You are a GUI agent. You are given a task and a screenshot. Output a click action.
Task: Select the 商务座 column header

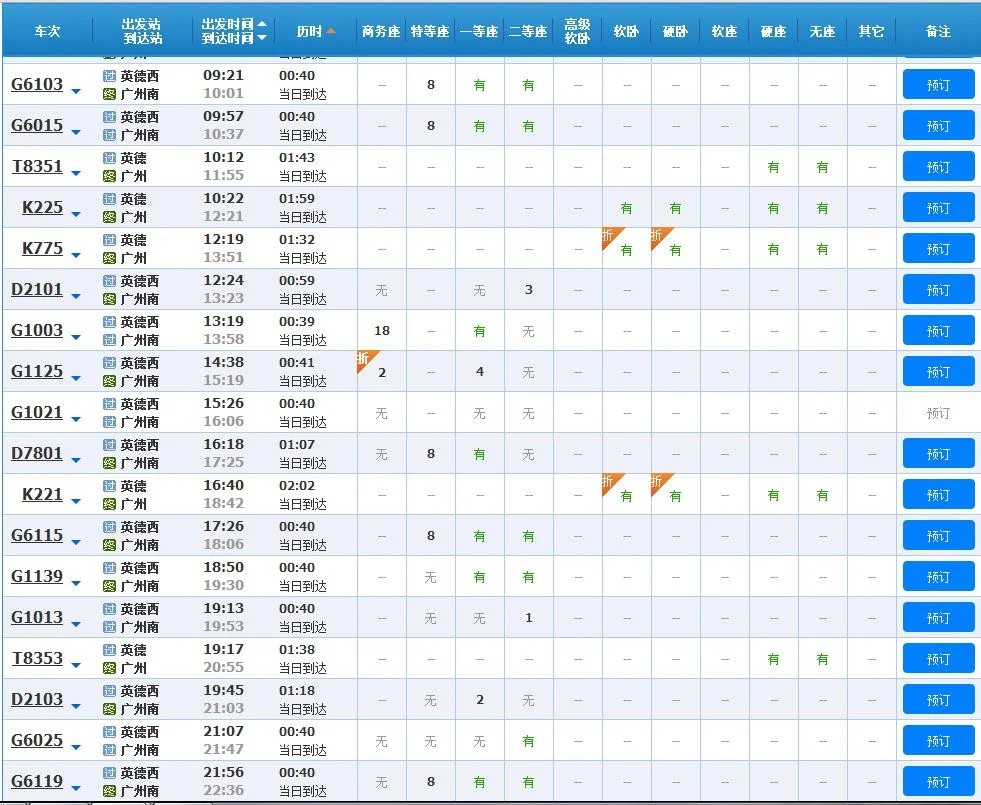tap(380, 30)
